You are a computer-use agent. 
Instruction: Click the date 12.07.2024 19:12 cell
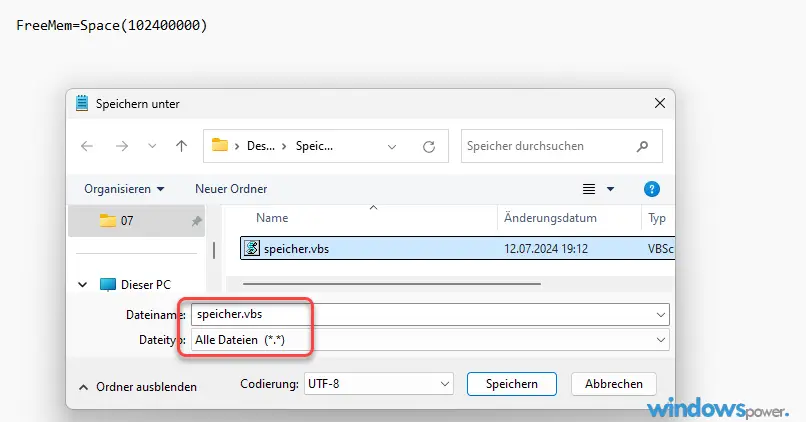(545, 249)
